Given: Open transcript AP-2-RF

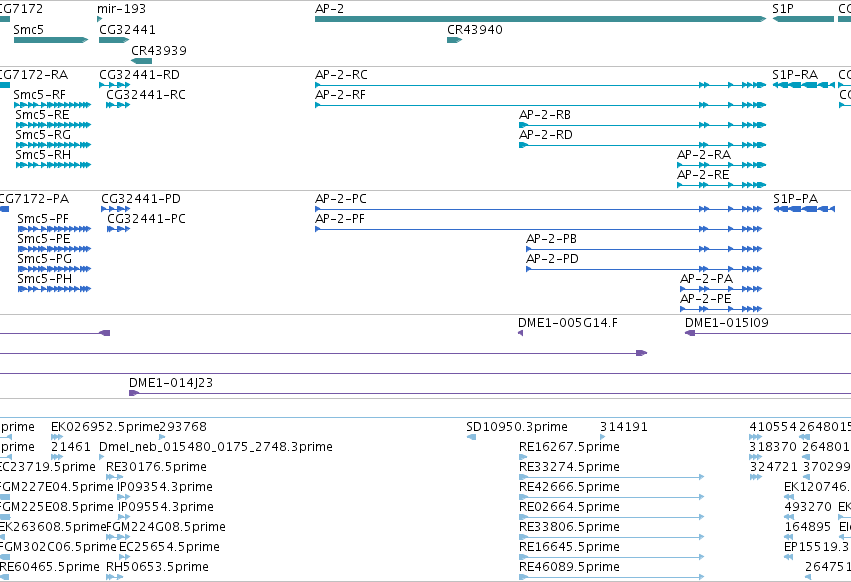Looking at the screenshot, I should tap(540, 105).
